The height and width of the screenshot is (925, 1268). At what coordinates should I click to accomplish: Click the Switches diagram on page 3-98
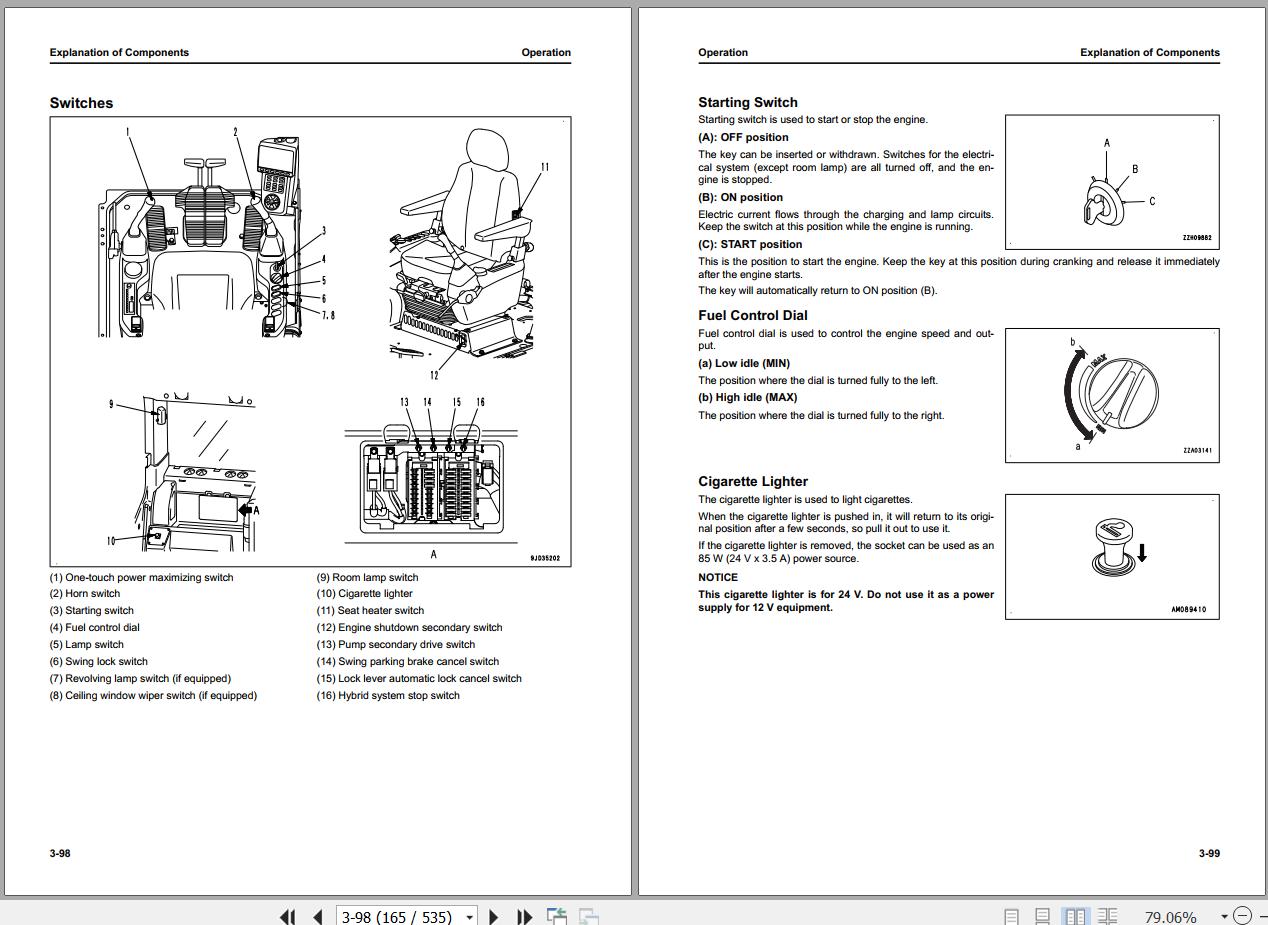[310, 341]
